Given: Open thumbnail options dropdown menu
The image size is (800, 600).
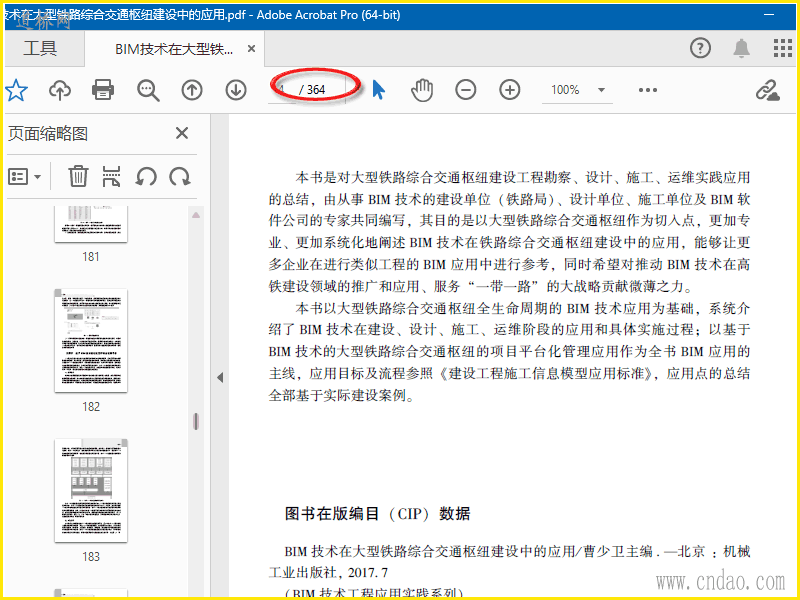Looking at the screenshot, I should [x=24, y=177].
